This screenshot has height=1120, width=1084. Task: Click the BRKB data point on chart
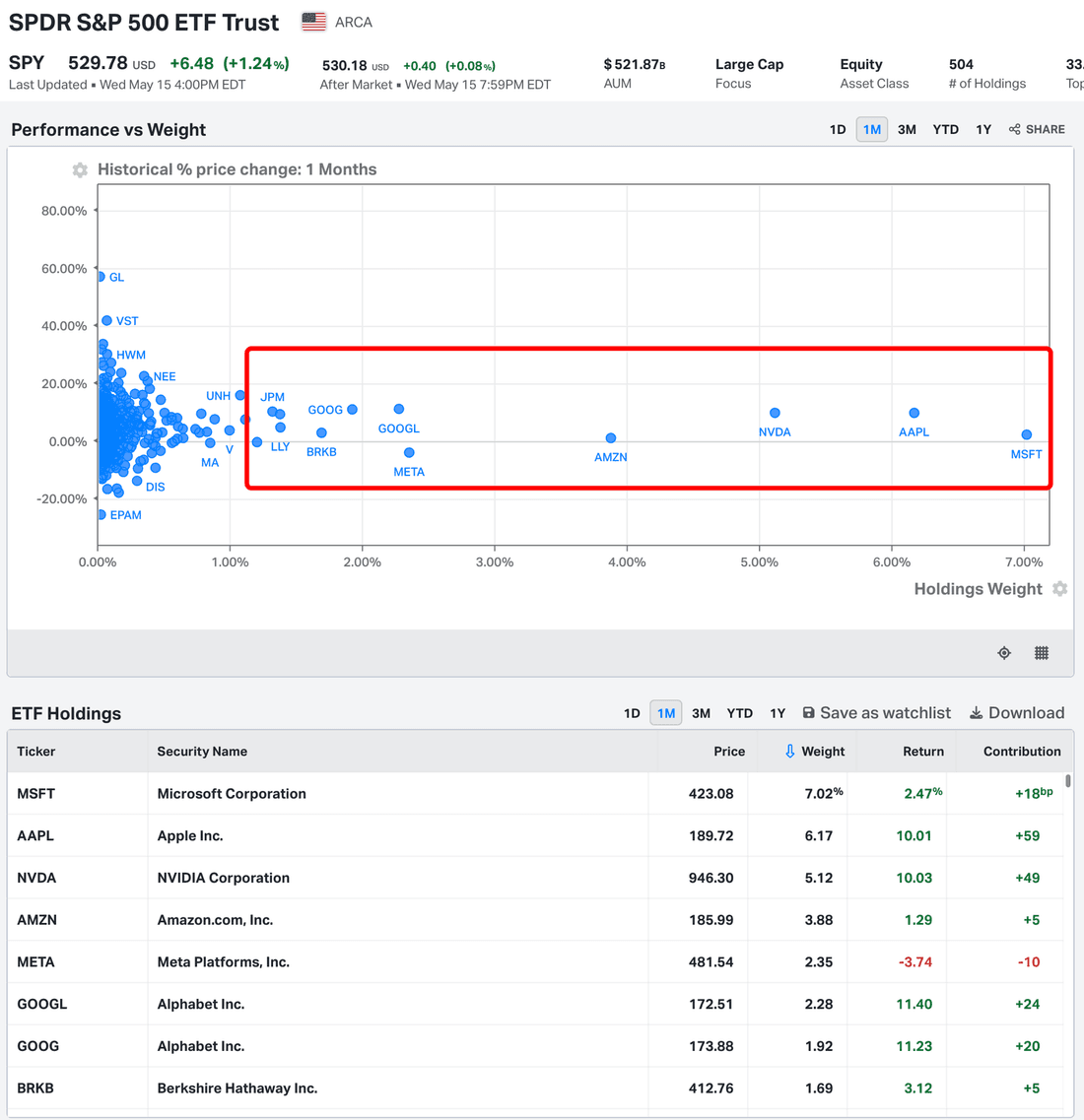[x=321, y=432]
